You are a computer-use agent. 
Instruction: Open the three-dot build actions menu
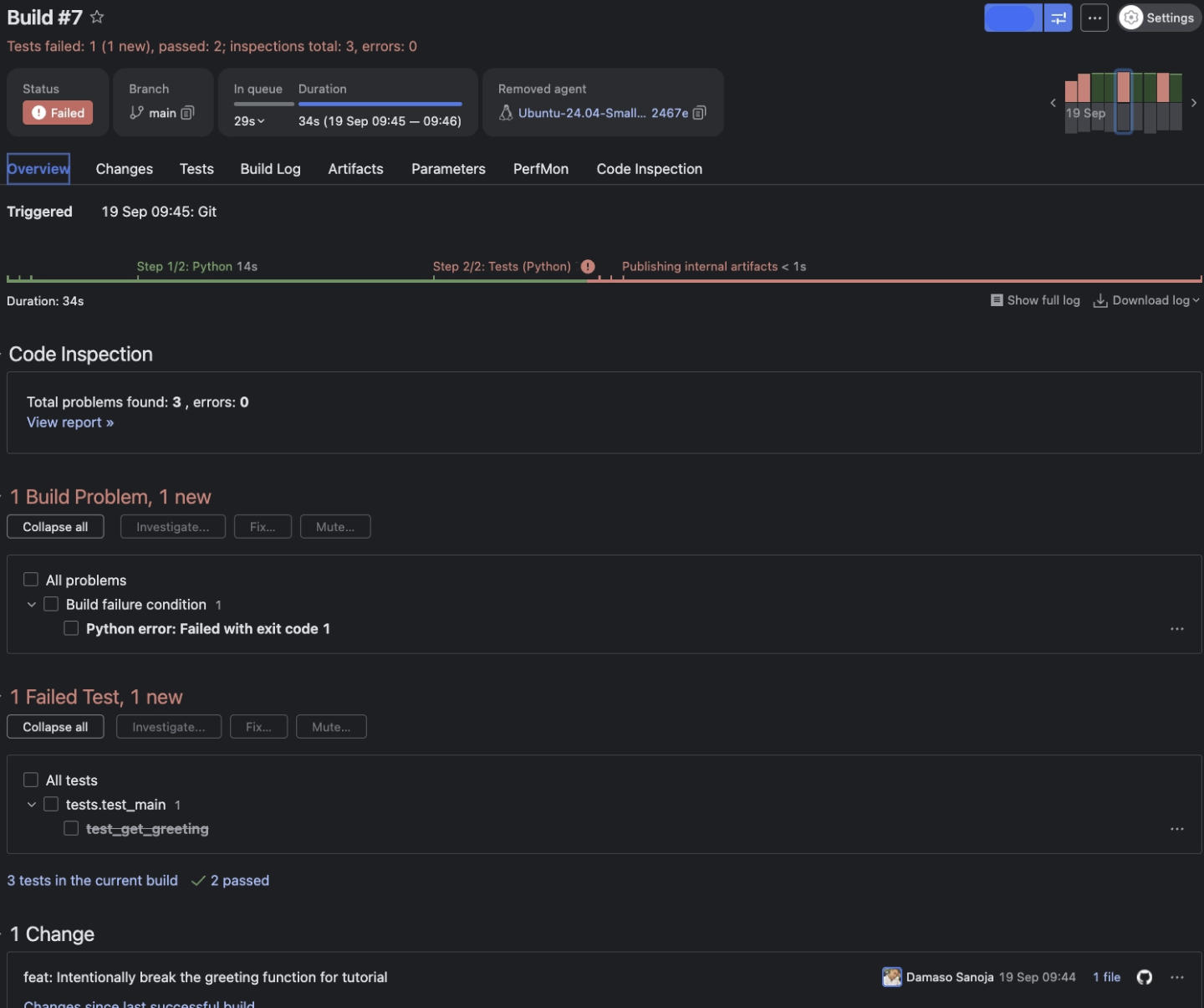1094,18
